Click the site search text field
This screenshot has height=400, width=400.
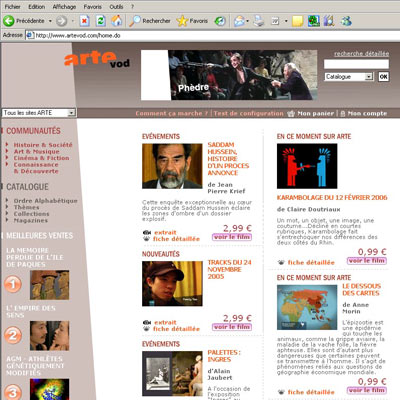(356, 64)
